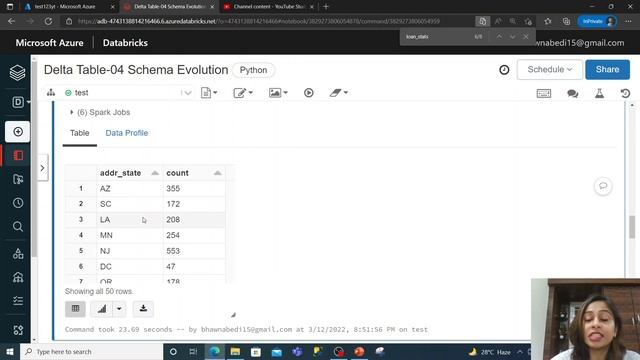Screen dimensions: 640x360
Task: Click the AZ cell in addr_state
Action: 130,189
